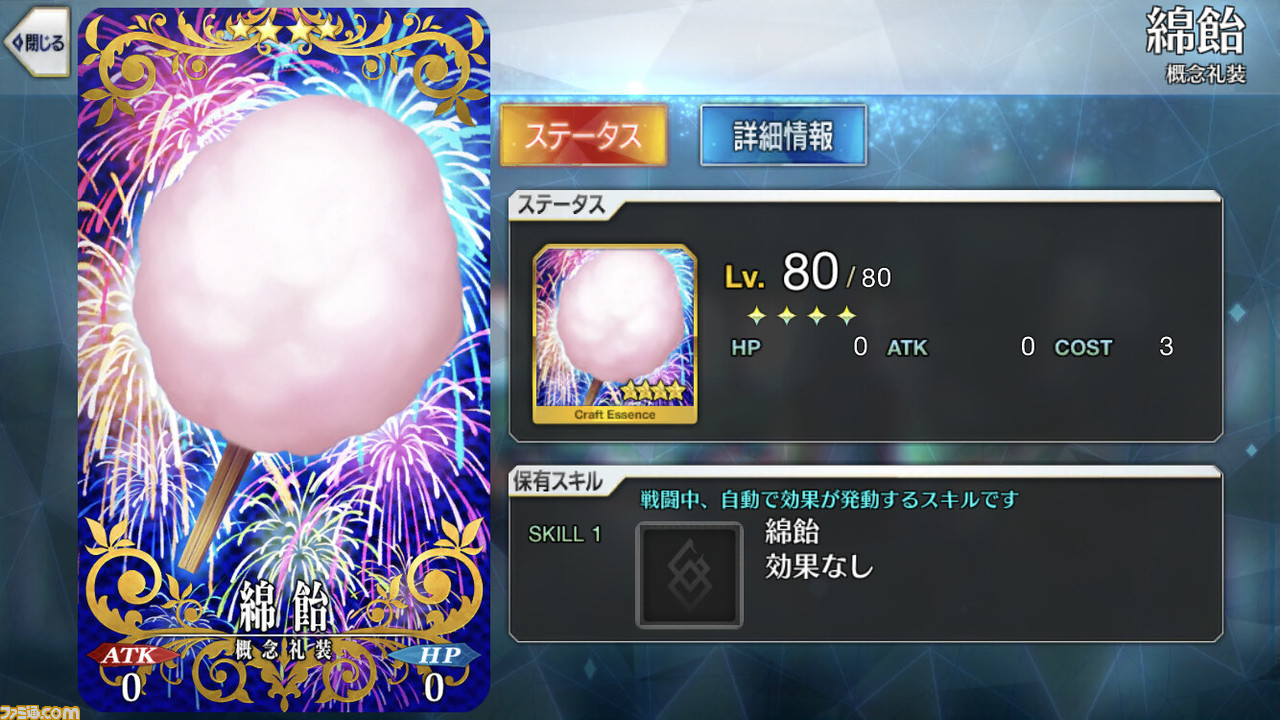This screenshot has width=1280, height=720.
Task: Tap the SKILL 1 label
Action: click(565, 534)
